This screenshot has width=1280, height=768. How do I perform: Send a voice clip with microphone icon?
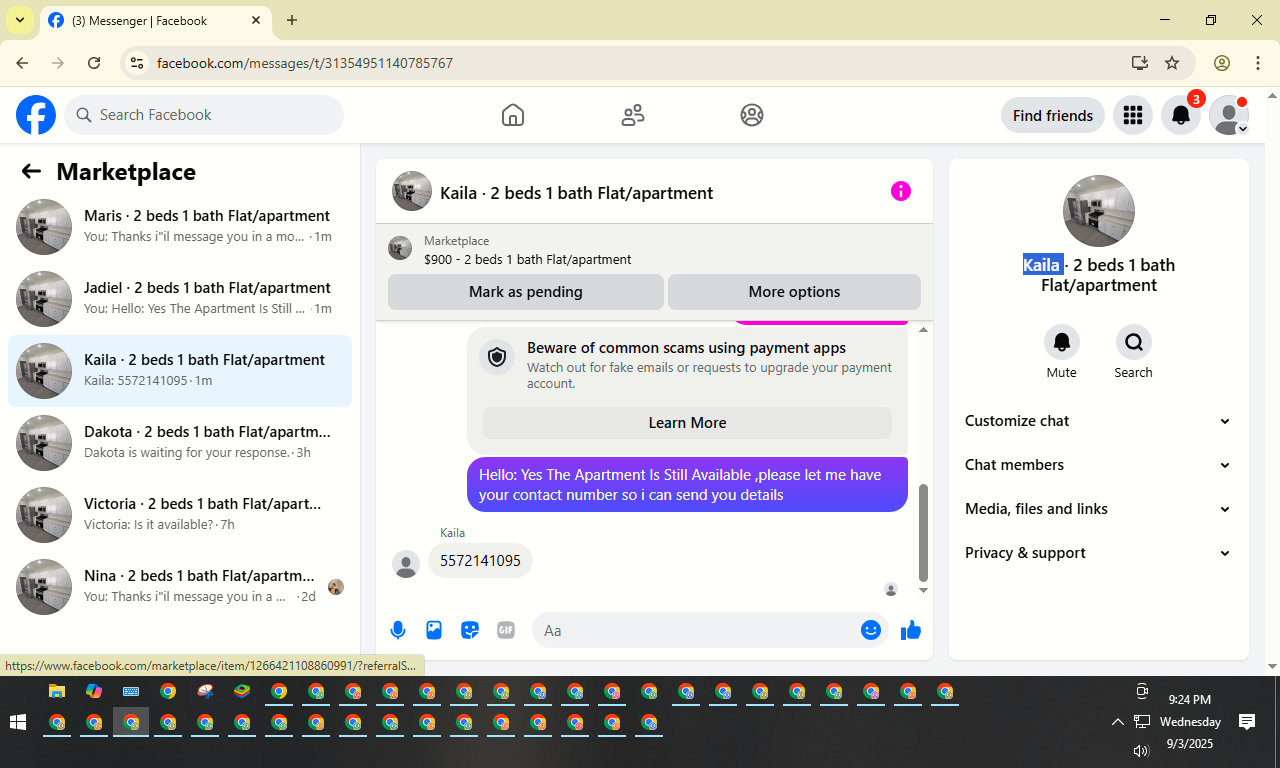tap(398, 630)
